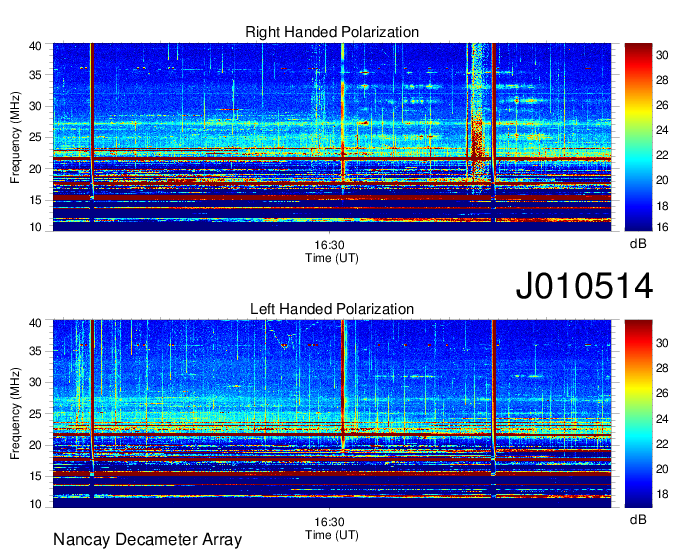This screenshot has width=680, height=552.
Task: Click the 28 dB value on lower color bar
Action: (662, 368)
